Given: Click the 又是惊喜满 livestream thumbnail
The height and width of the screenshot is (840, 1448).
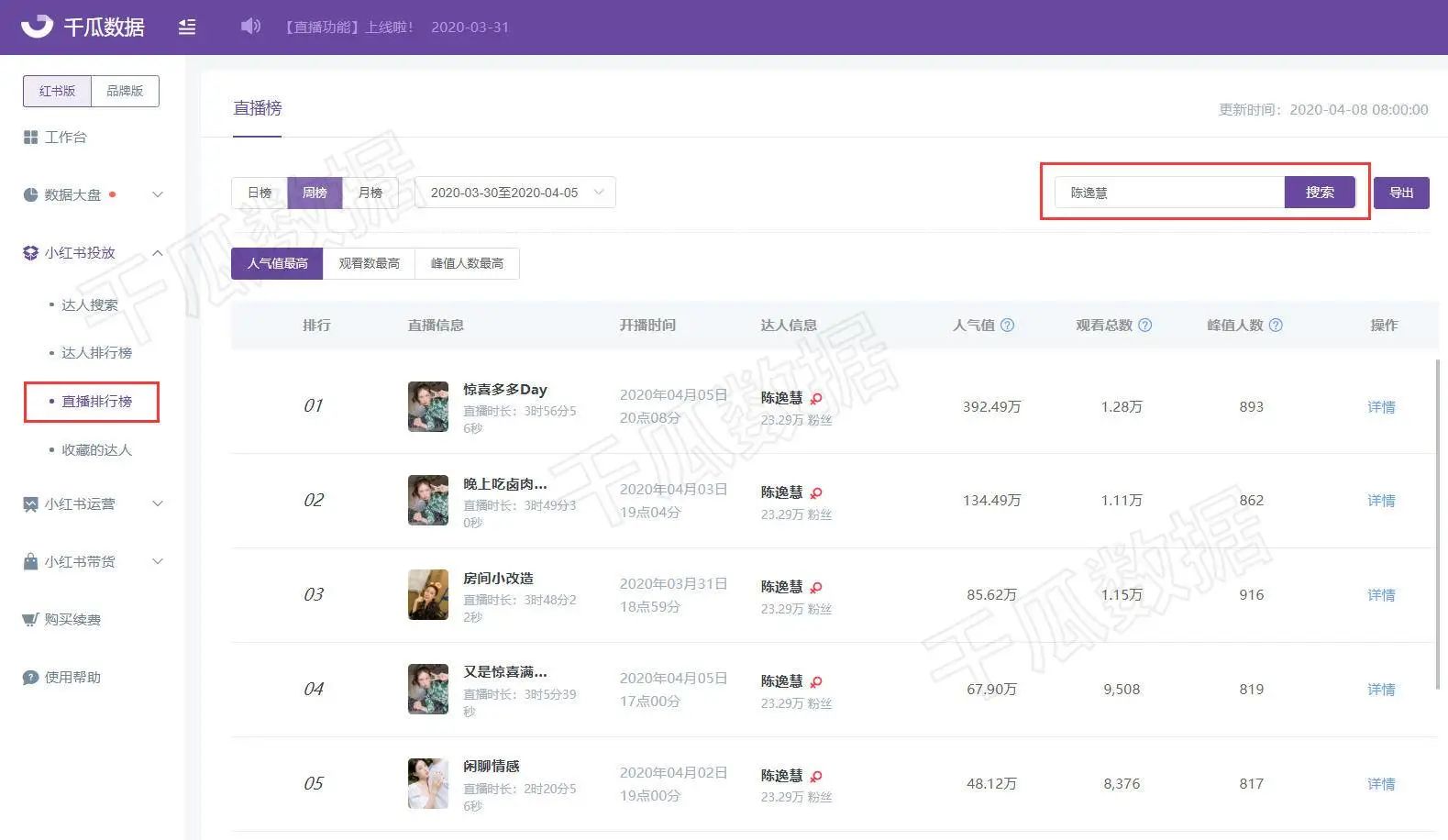Looking at the screenshot, I should (x=428, y=689).
